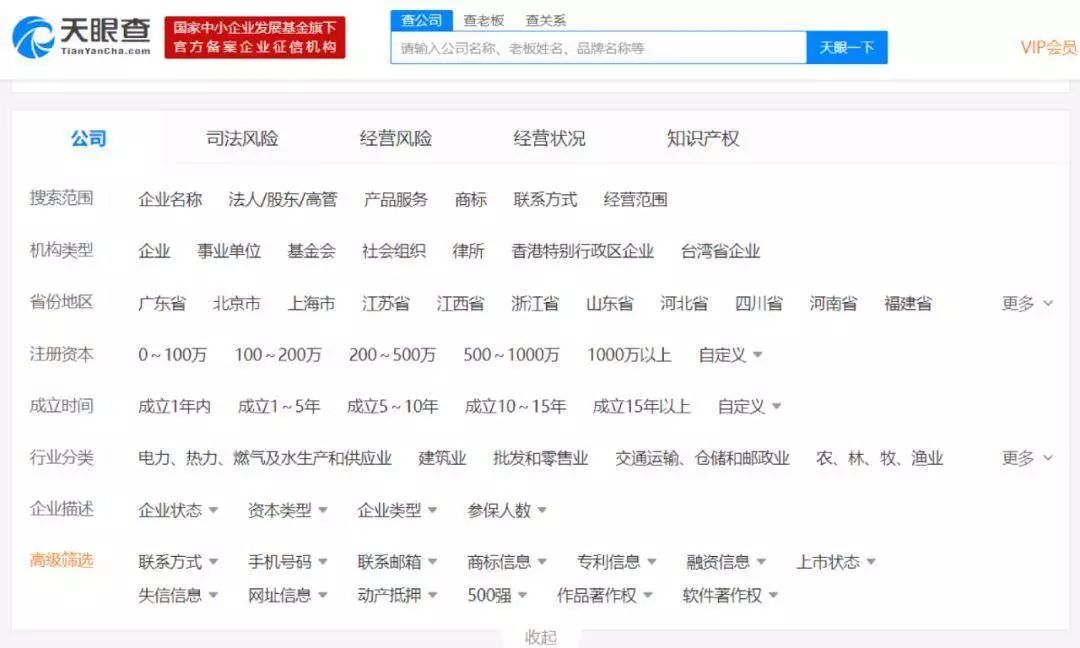The width and height of the screenshot is (1080, 648).
Task: Choose 法人/股东/高管 search scope
Action: click(x=283, y=200)
